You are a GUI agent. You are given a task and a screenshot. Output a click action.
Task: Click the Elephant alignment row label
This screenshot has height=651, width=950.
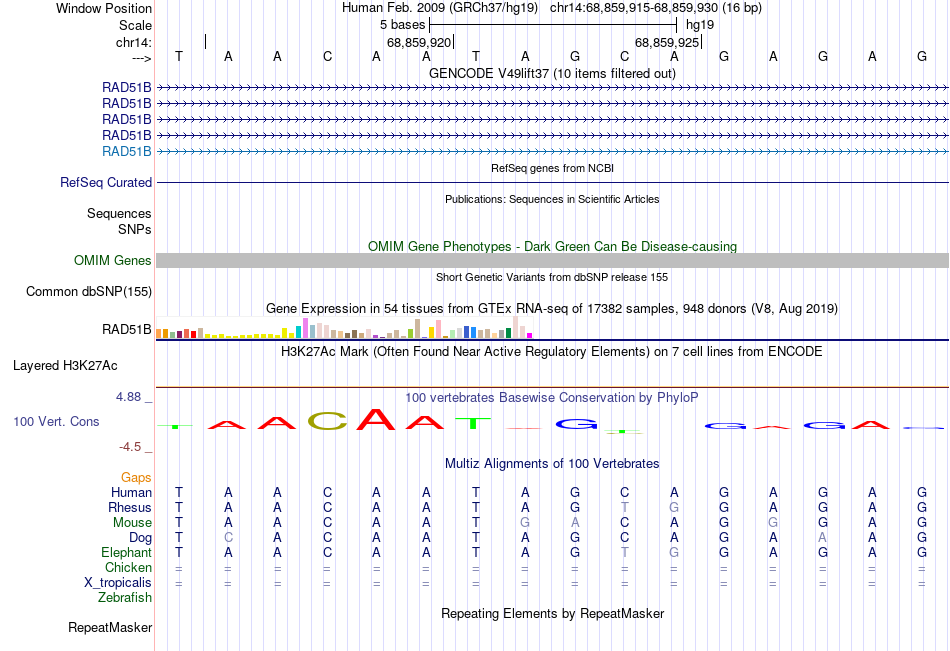tap(126, 552)
